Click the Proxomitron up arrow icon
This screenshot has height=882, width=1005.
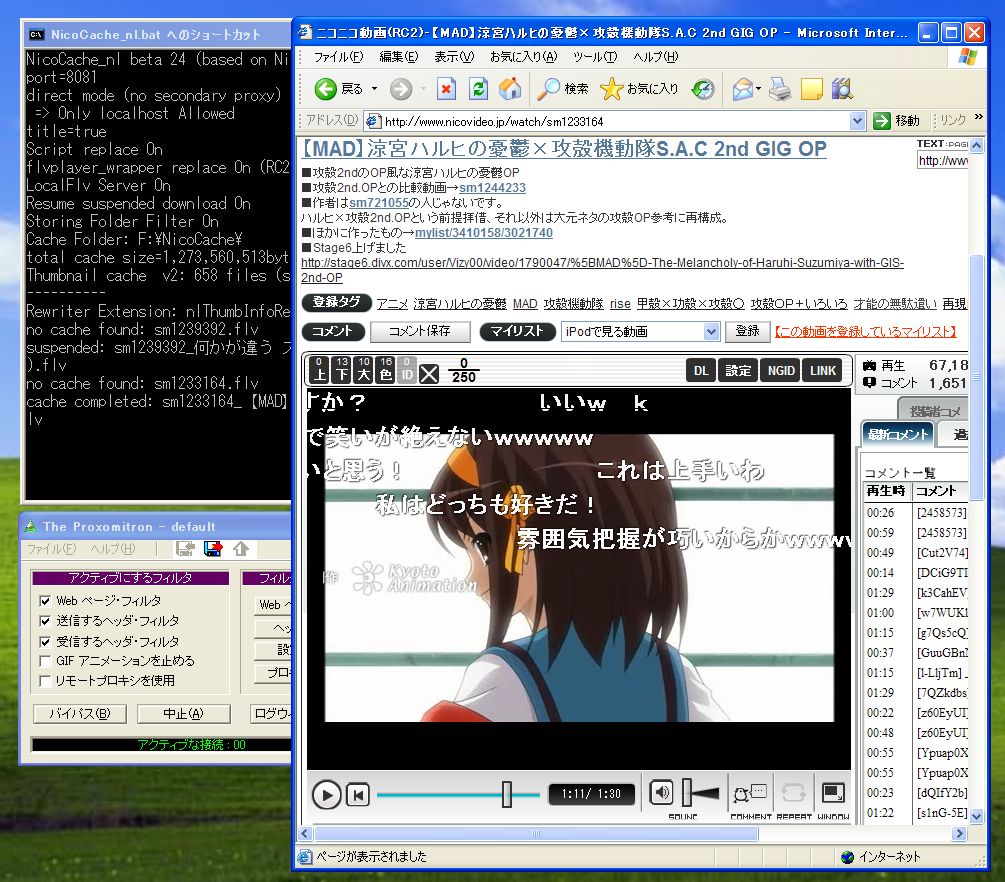[241, 549]
